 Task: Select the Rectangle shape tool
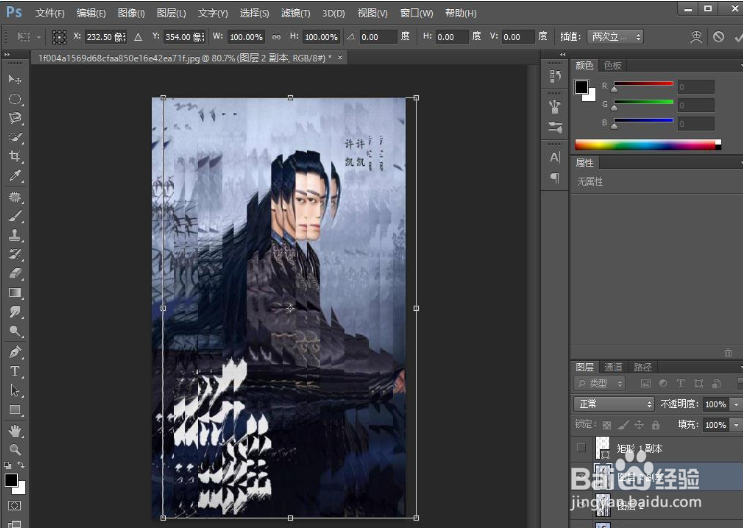pos(15,410)
